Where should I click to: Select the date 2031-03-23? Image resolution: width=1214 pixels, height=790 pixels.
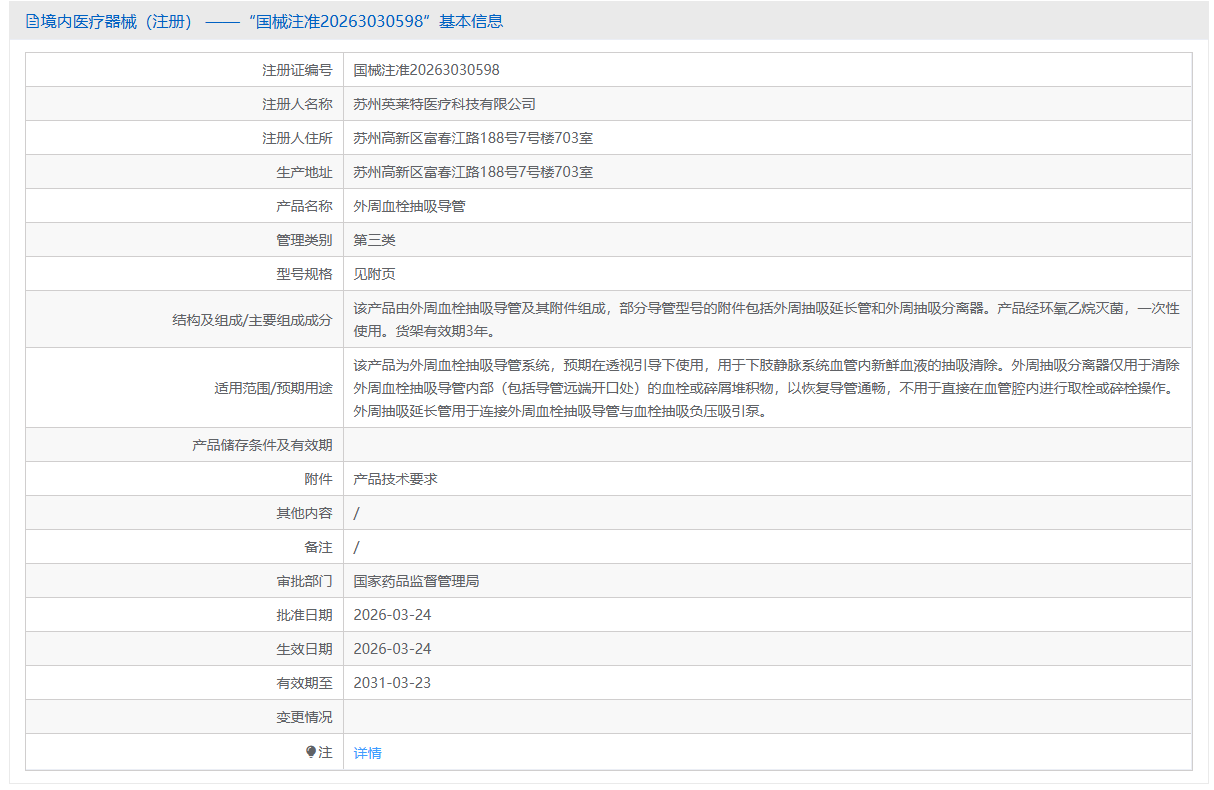392,683
